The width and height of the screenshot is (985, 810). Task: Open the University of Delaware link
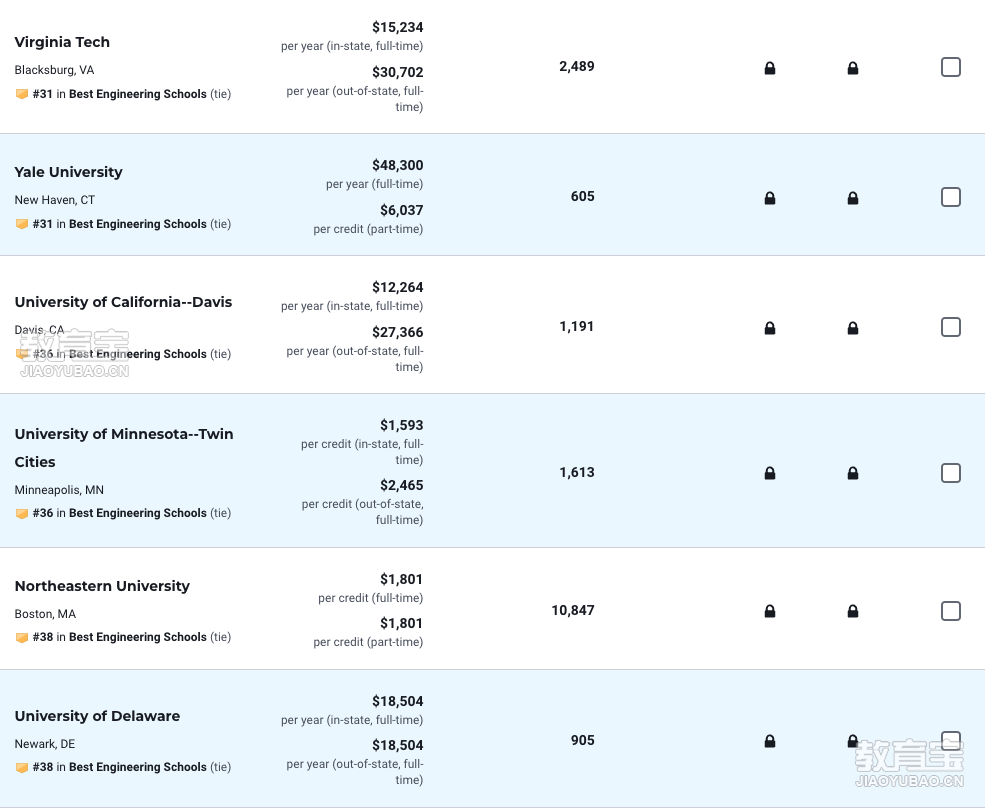click(97, 716)
